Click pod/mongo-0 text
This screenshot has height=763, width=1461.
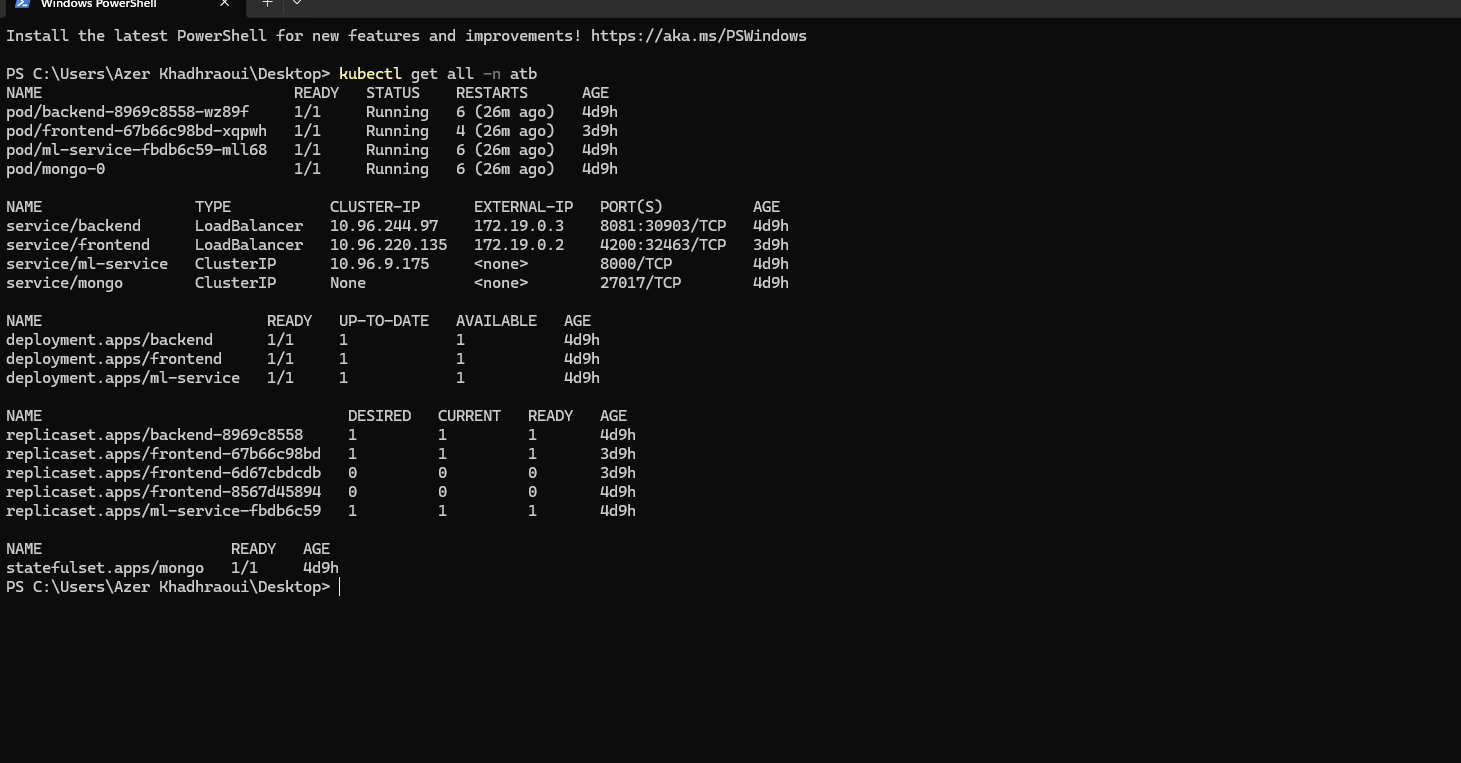(x=55, y=169)
